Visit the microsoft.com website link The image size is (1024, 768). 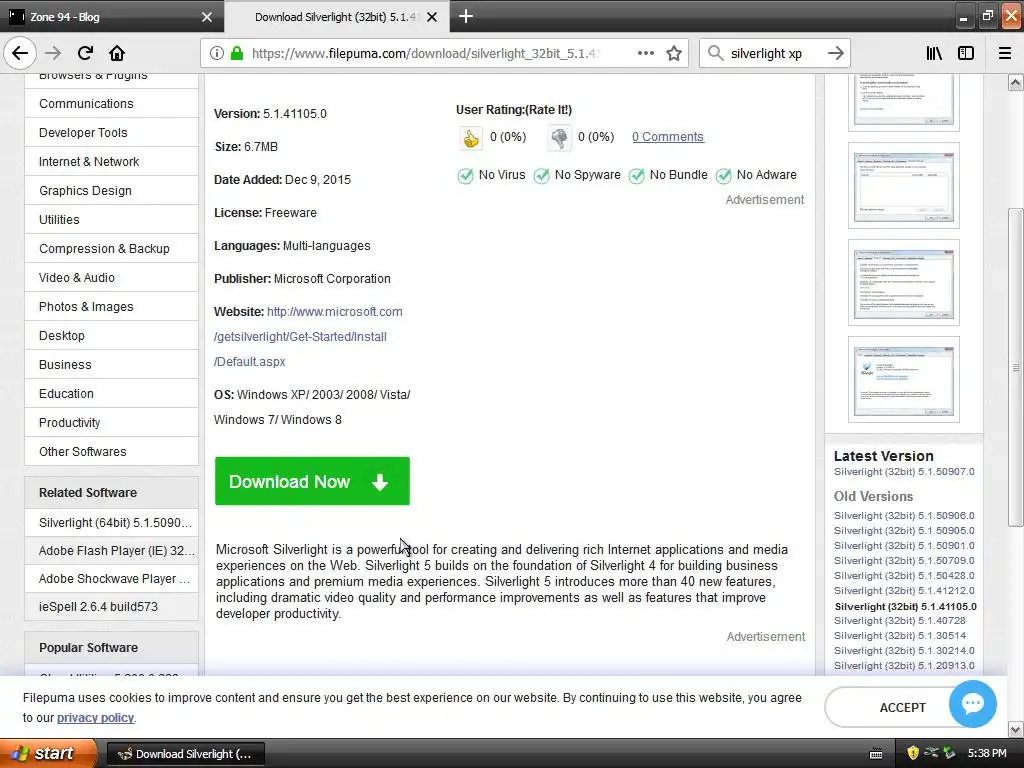coord(308,336)
